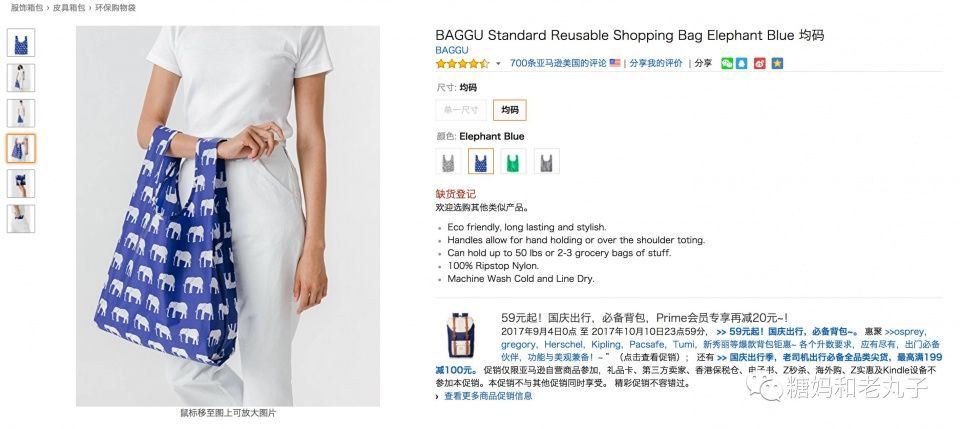Click the blue star favorites share icon
Image resolution: width=960 pixels, height=429 pixels.
click(777, 63)
